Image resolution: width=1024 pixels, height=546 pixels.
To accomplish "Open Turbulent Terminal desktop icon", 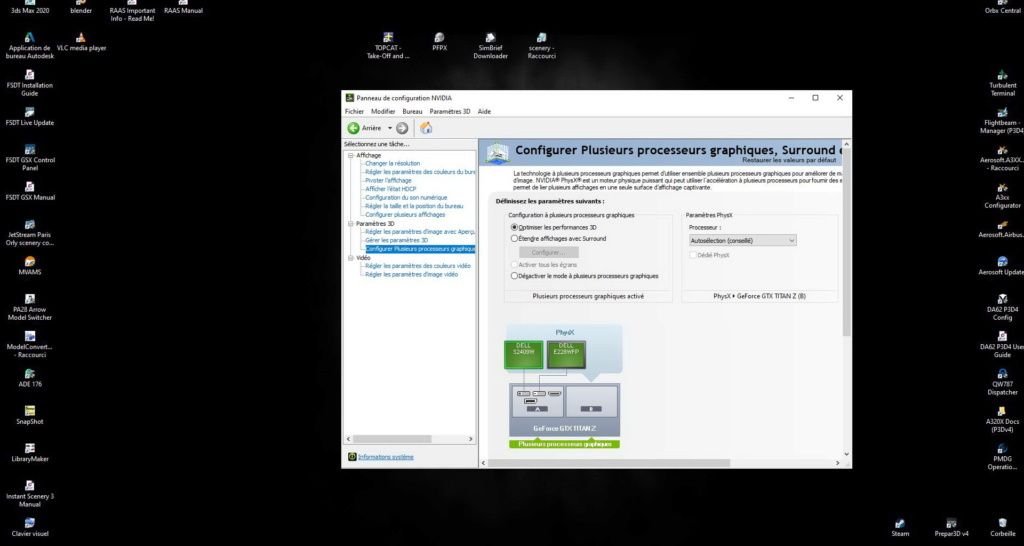I will (x=1002, y=84).
